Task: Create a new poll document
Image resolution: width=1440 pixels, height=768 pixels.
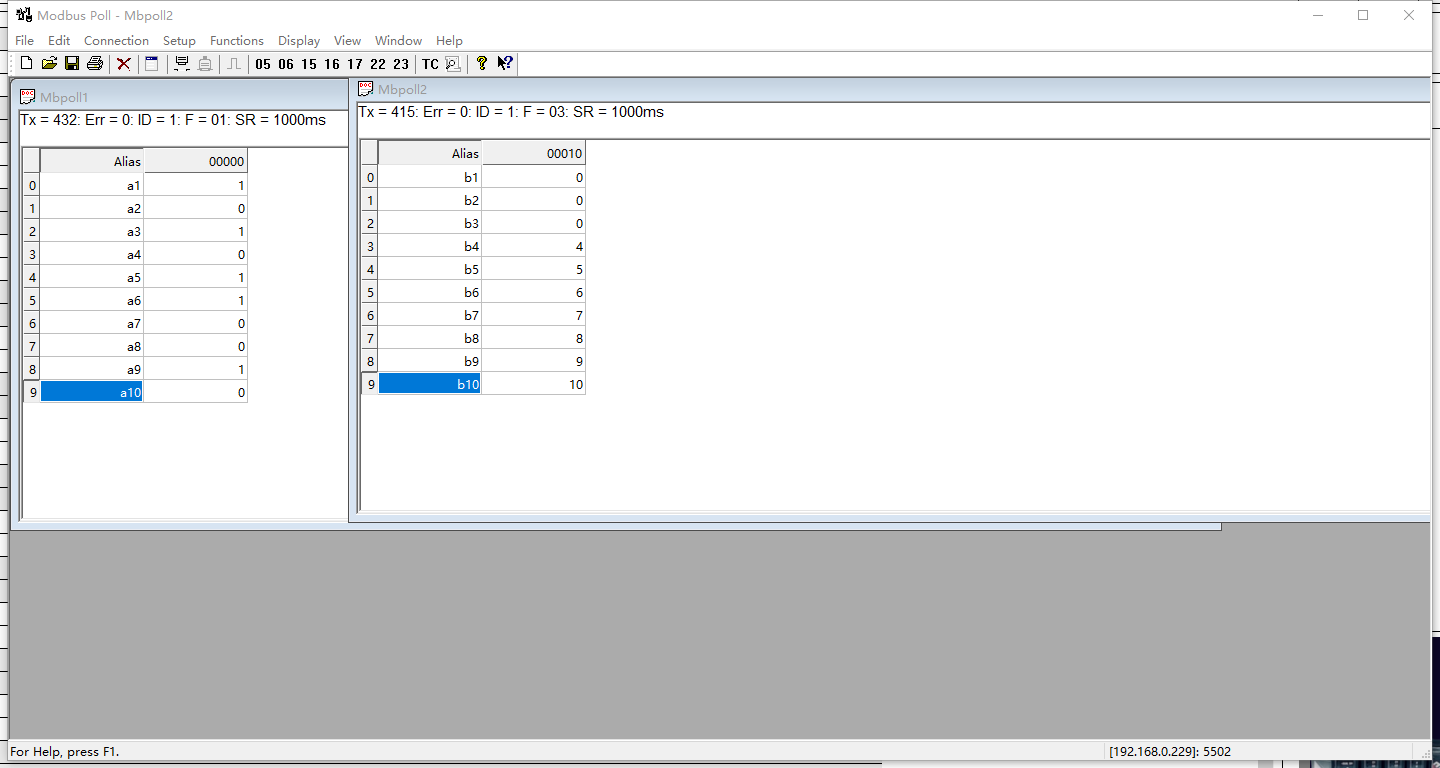Action: 27,64
